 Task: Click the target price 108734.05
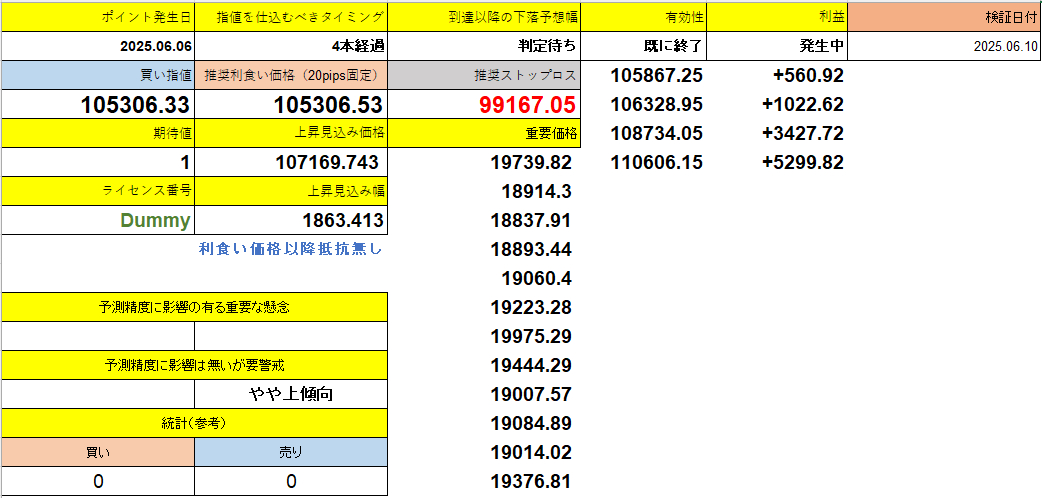click(657, 133)
